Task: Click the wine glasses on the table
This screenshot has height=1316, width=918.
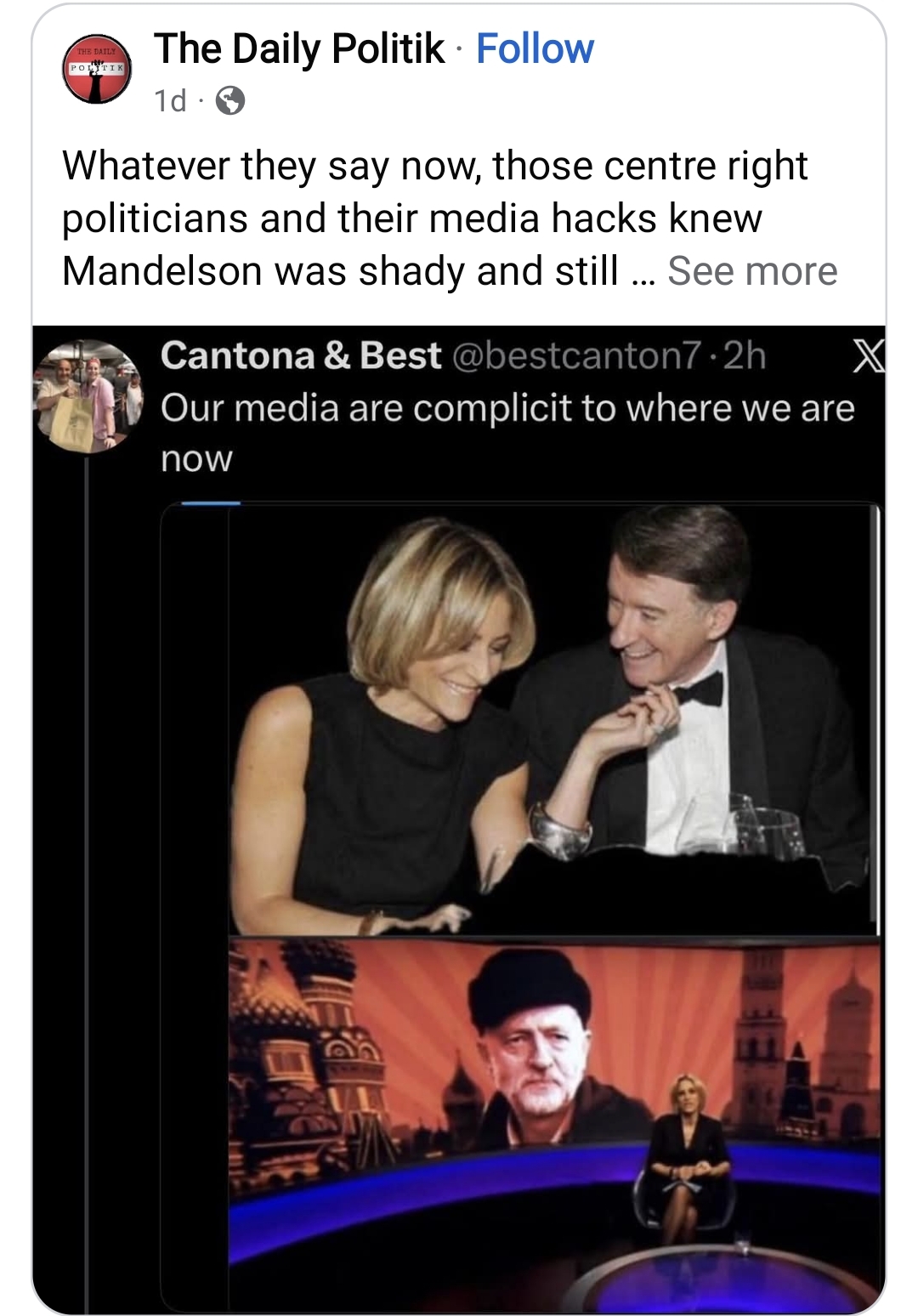Action: point(765,823)
